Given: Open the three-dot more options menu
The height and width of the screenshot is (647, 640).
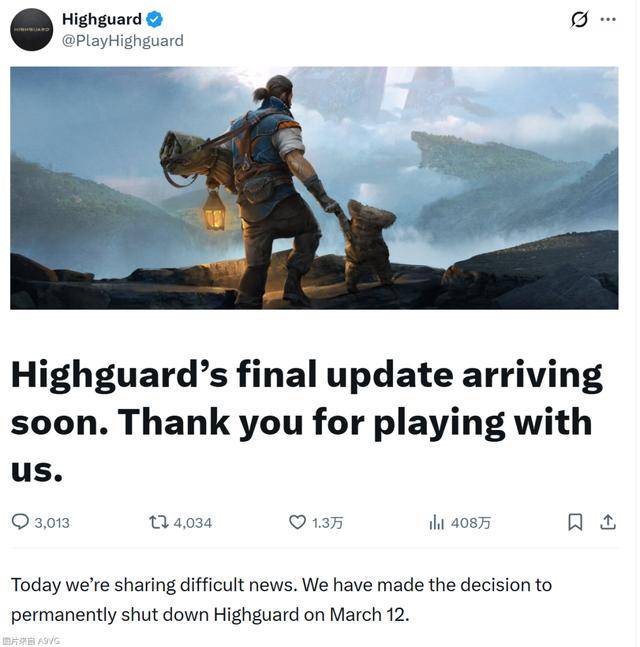Looking at the screenshot, I should (608, 19).
